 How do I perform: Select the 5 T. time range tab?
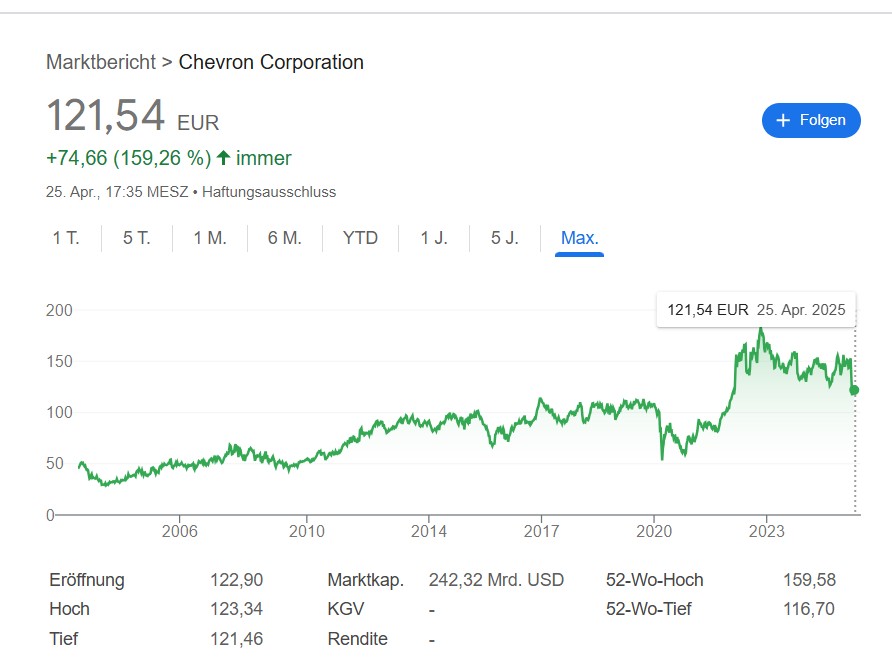click(137, 238)
